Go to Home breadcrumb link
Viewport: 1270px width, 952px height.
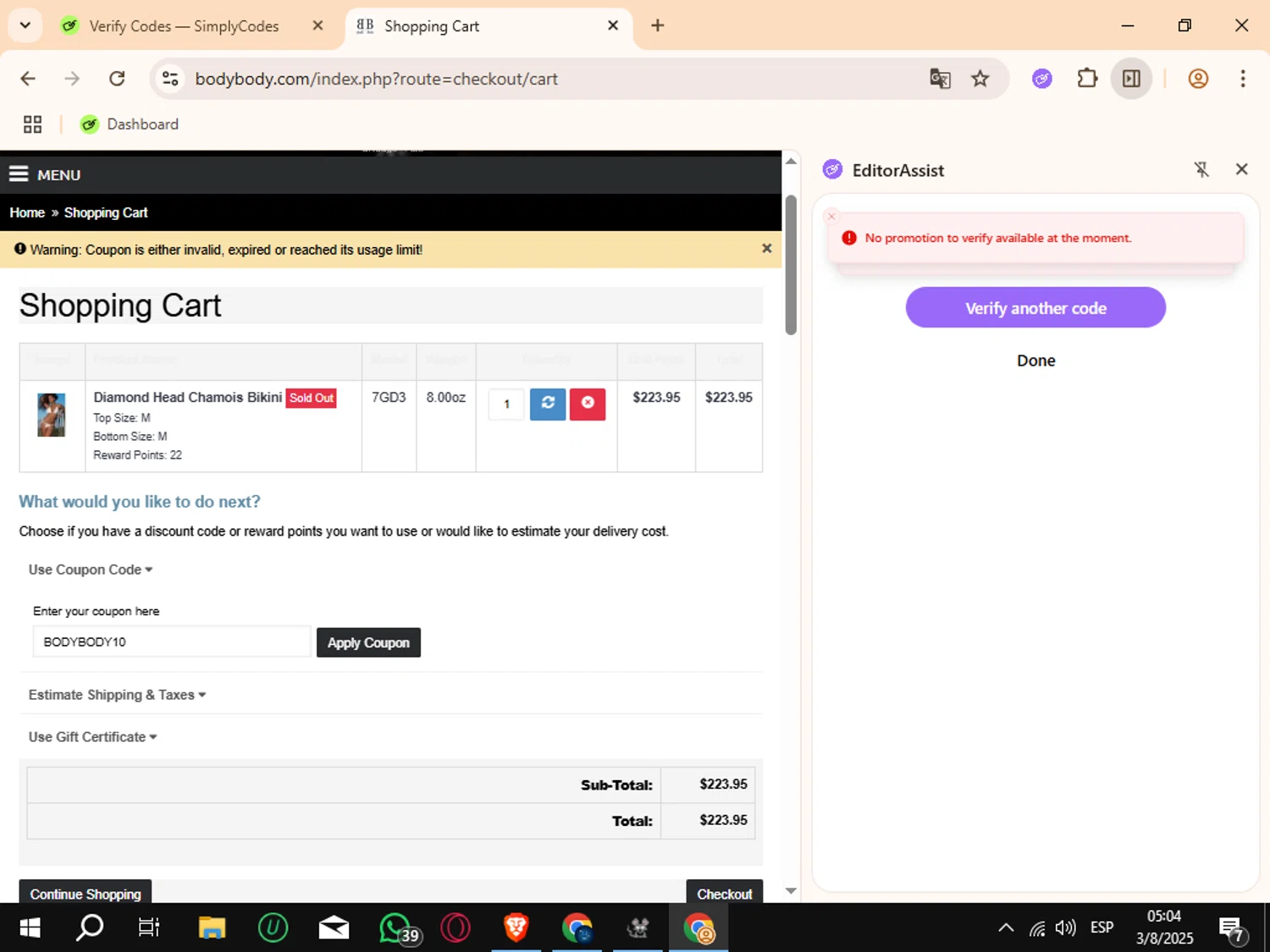point(27,212)
